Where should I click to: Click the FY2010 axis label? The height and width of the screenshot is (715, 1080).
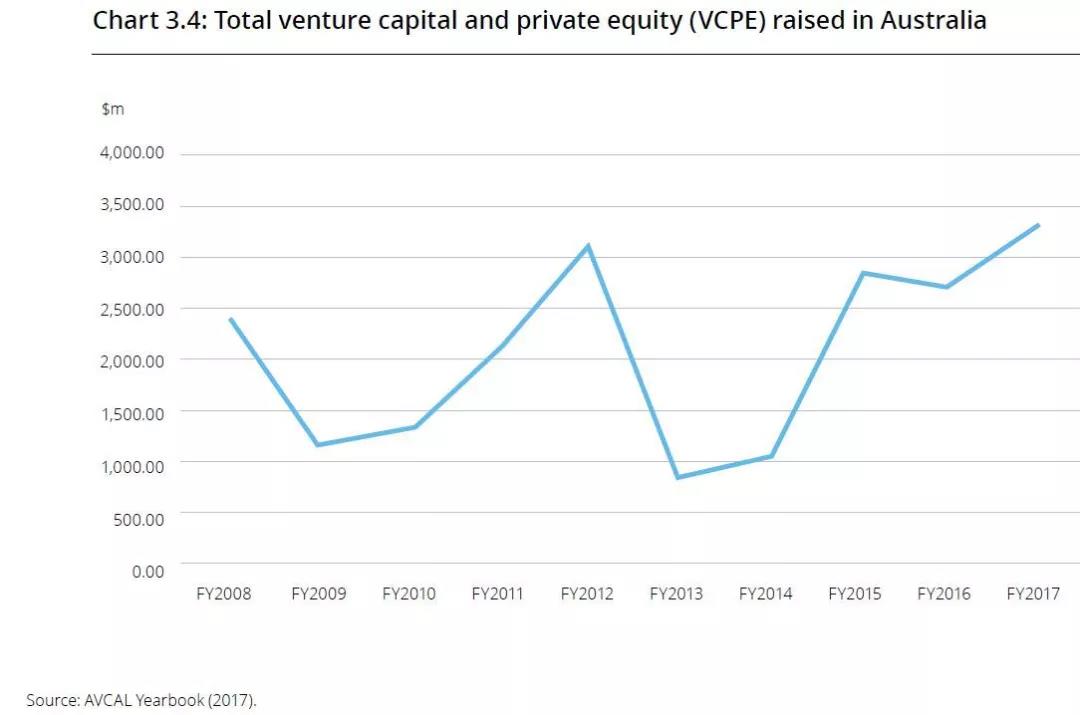pos(409,594)
